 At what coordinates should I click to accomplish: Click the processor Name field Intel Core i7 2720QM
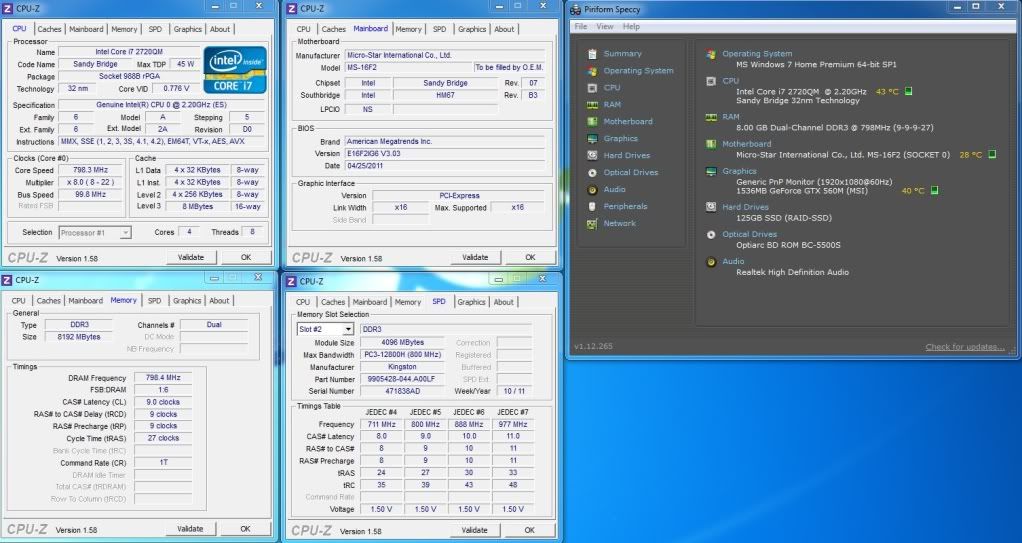pyautogui.click(x=129, y=51)
